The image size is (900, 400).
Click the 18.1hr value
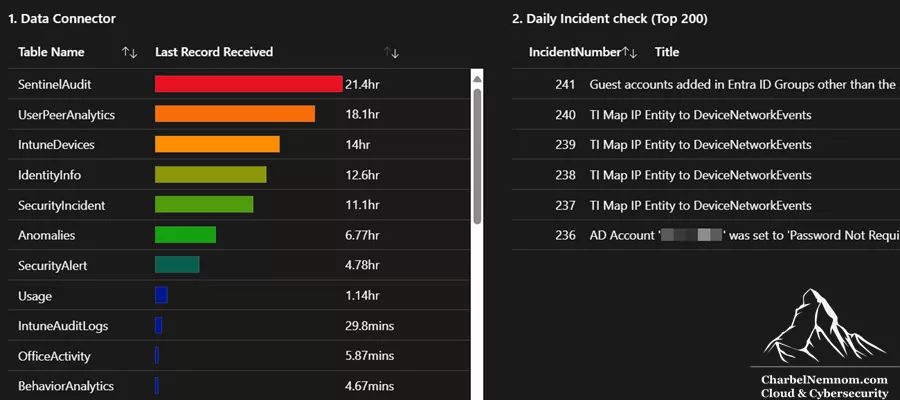362,115
